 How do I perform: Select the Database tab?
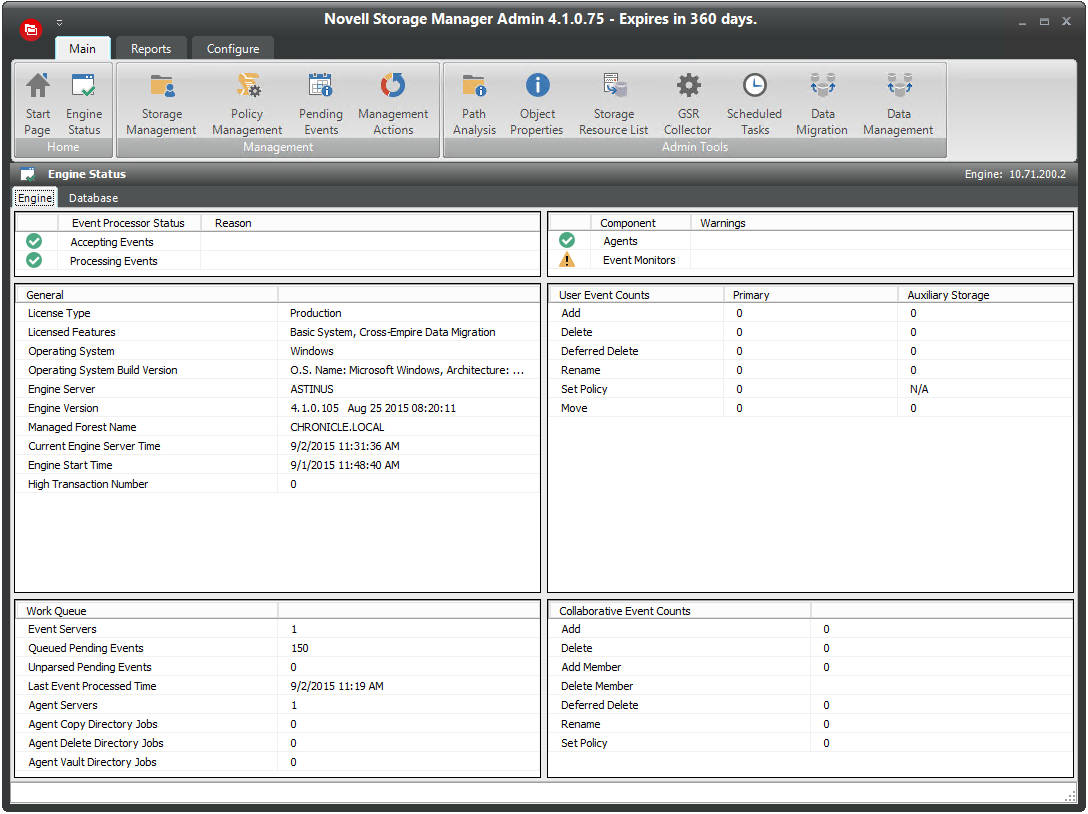[93, 198]
